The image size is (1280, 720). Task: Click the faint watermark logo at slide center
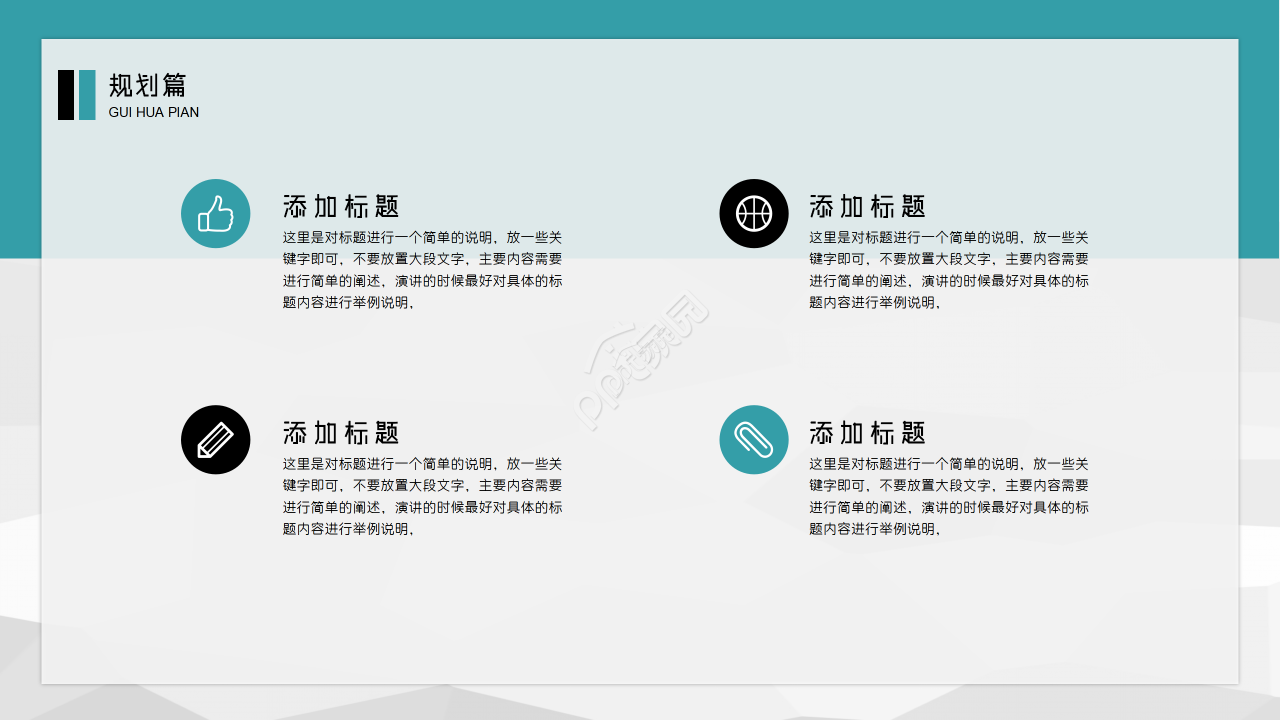(641, 362)
